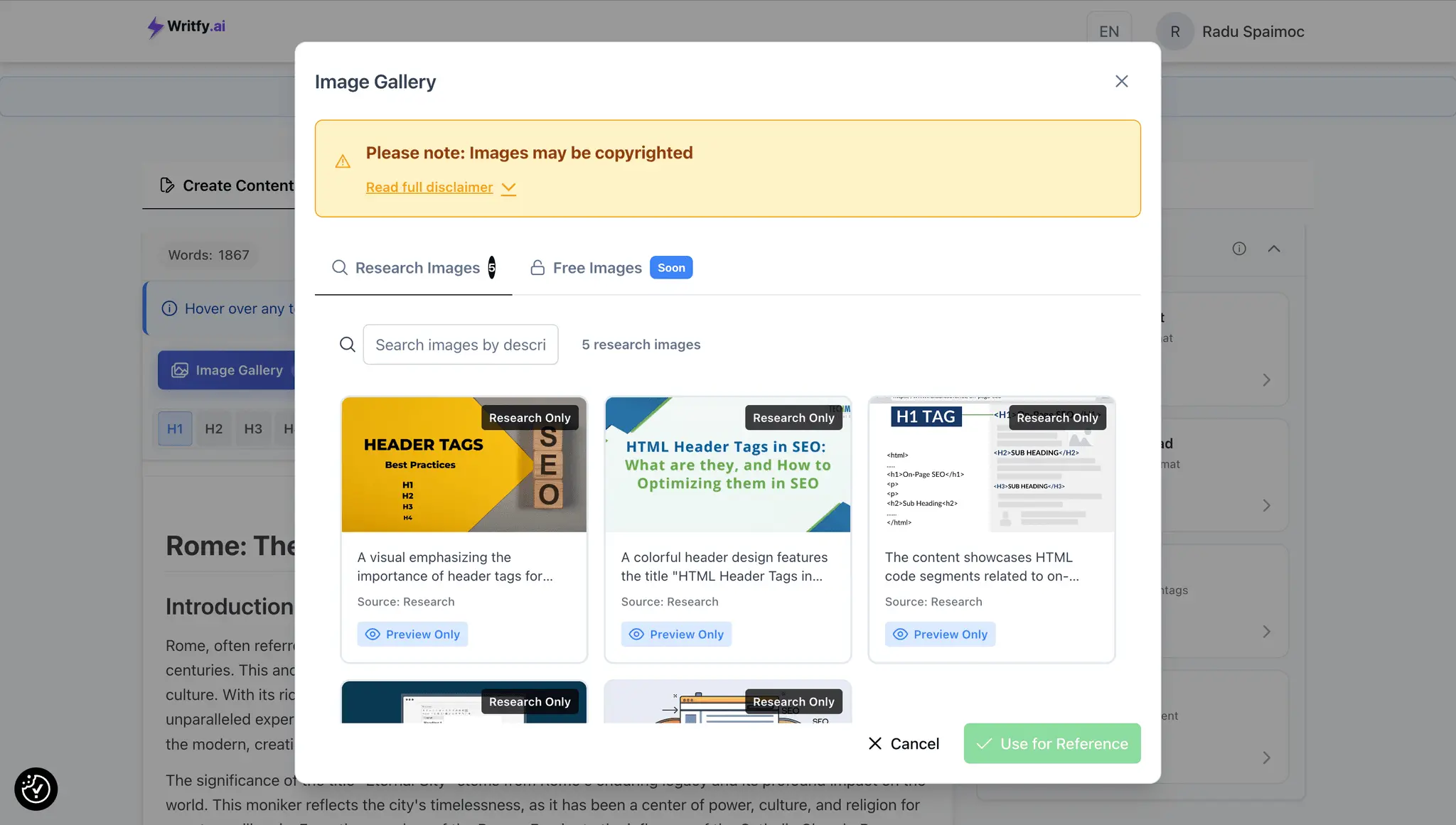1456x825 pixels.
Task: Expand second right-panel card chevron
Action: (1266, 506)
